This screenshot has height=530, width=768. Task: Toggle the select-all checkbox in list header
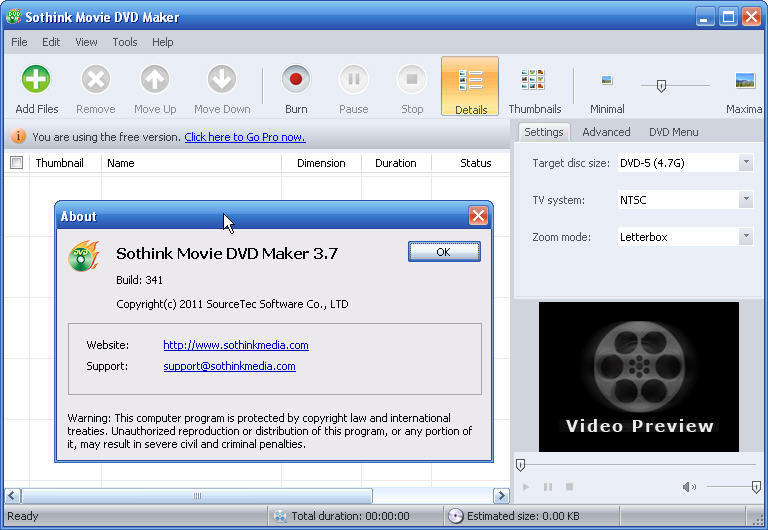click(x=16, y=163)
